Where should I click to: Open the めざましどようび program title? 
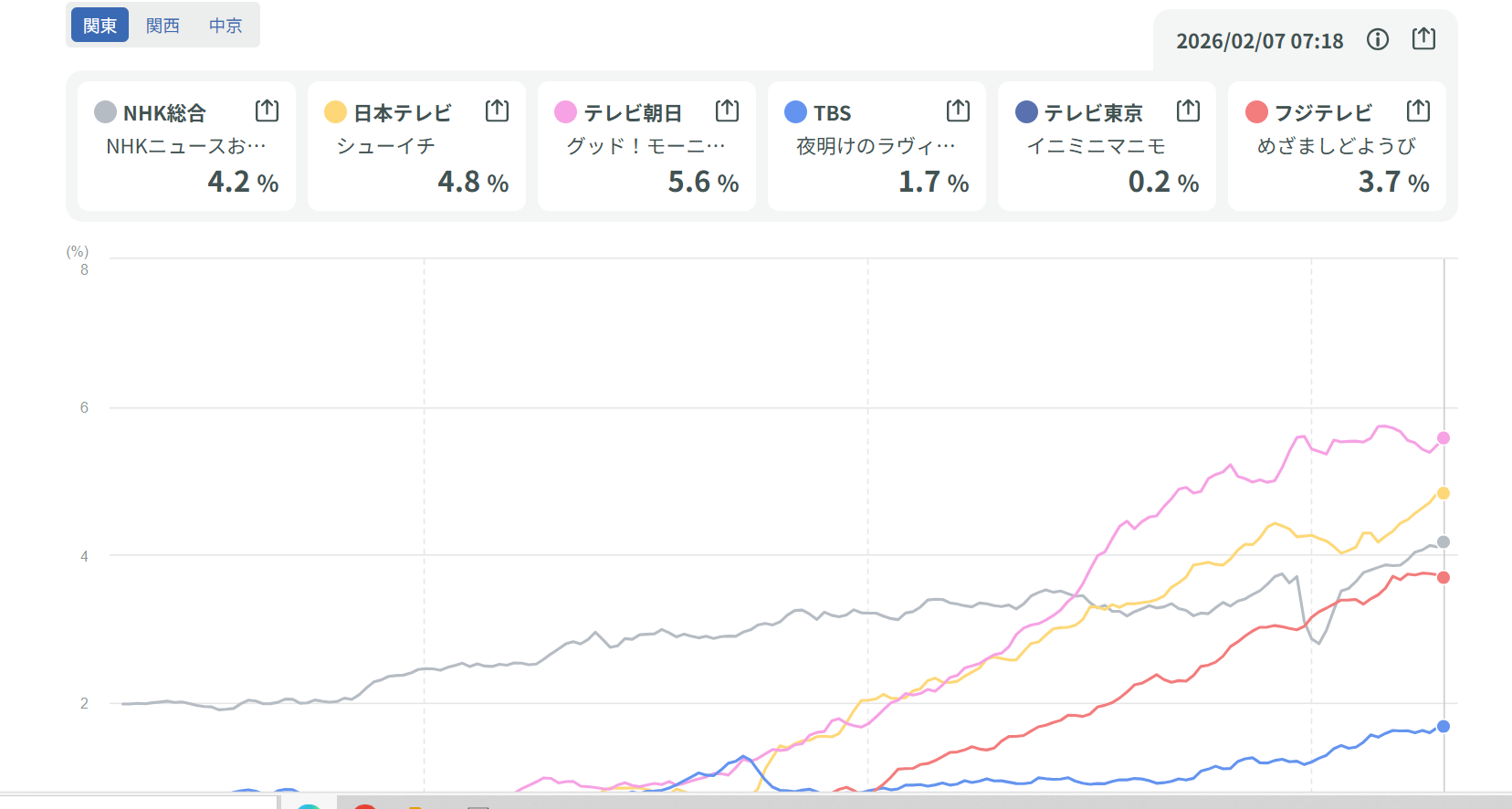click(x=1336, y=146)
